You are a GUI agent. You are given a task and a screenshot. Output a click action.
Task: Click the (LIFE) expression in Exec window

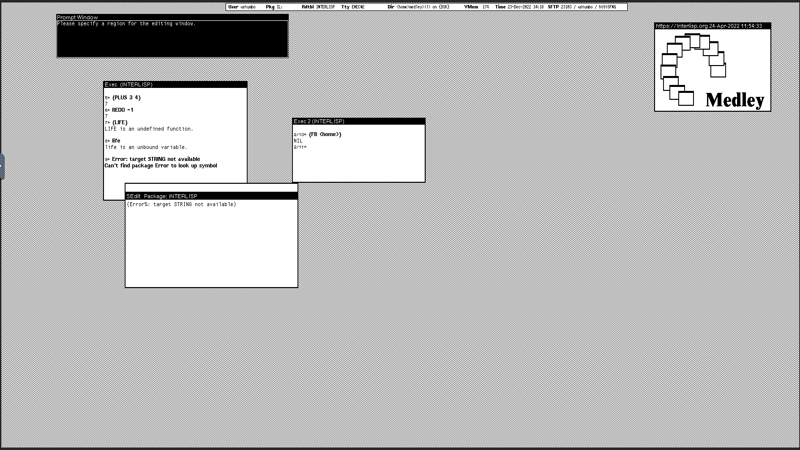point(119,122)
